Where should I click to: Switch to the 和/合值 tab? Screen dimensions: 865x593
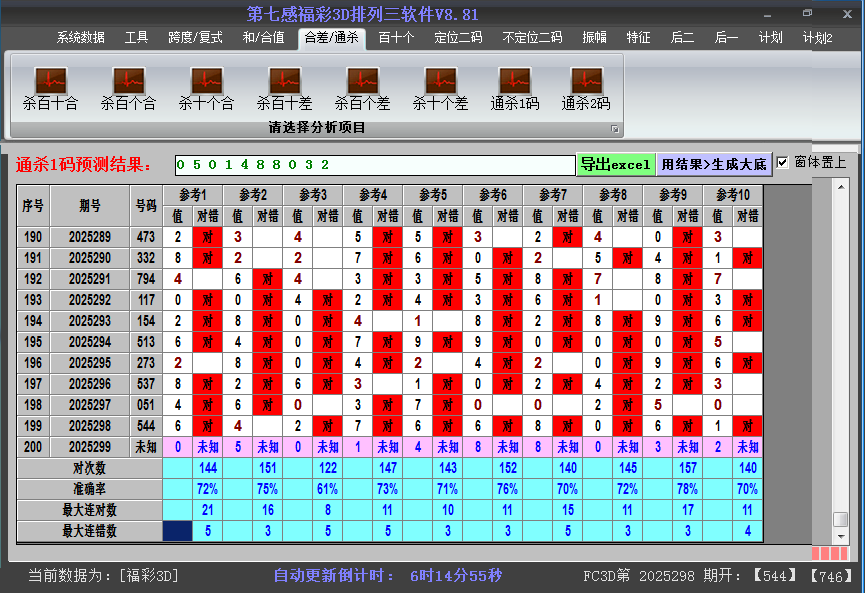click(263, 38)
